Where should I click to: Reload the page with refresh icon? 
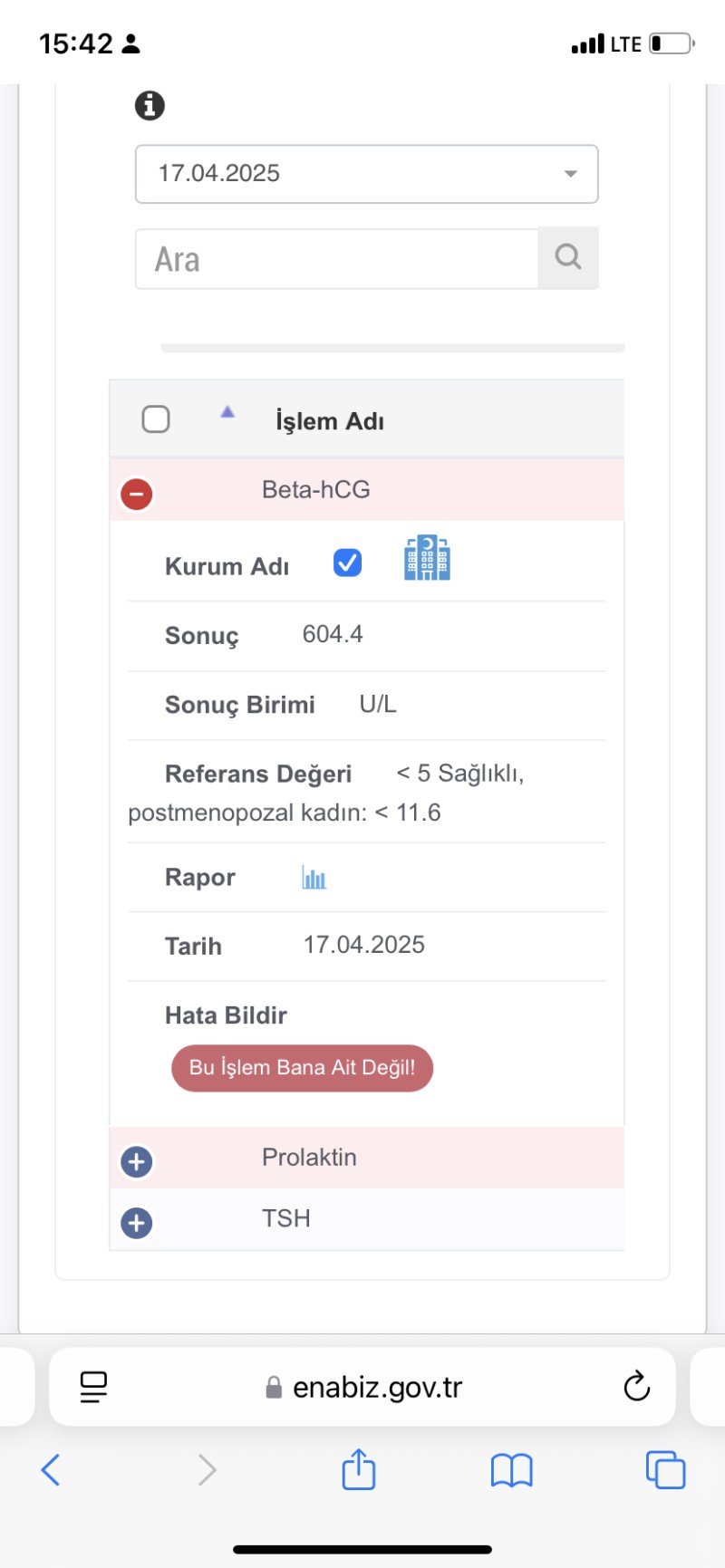point(636,1386)
